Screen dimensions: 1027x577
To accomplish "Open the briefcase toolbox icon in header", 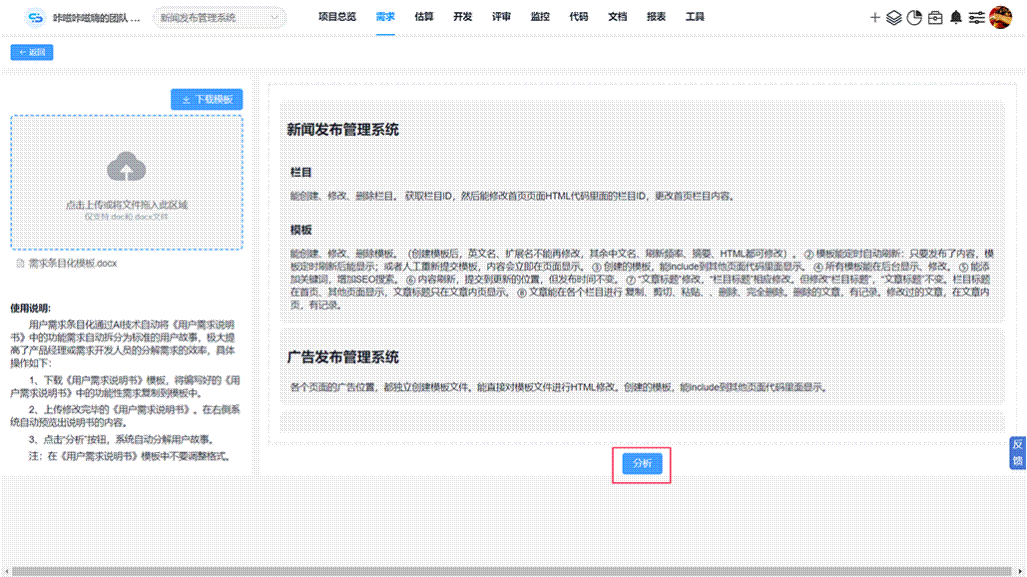I will tap(935, 17).
